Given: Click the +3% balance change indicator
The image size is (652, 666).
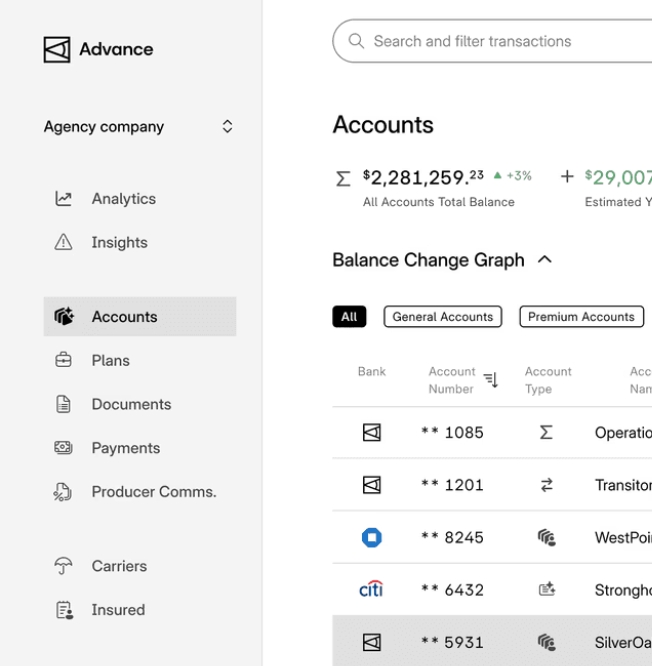Looking at the screenshot, I should pos(513,175).
